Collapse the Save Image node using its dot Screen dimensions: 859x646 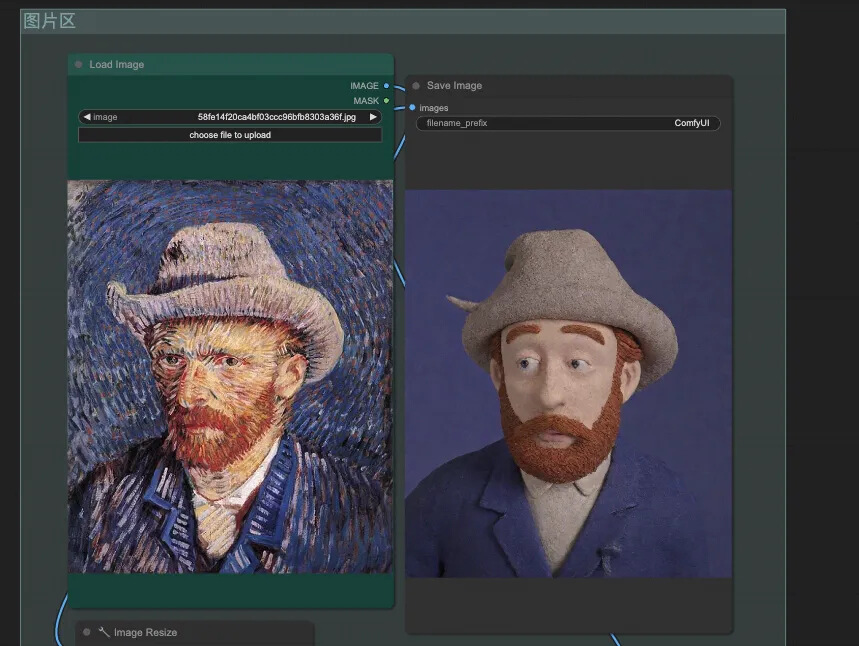(416, 86)
